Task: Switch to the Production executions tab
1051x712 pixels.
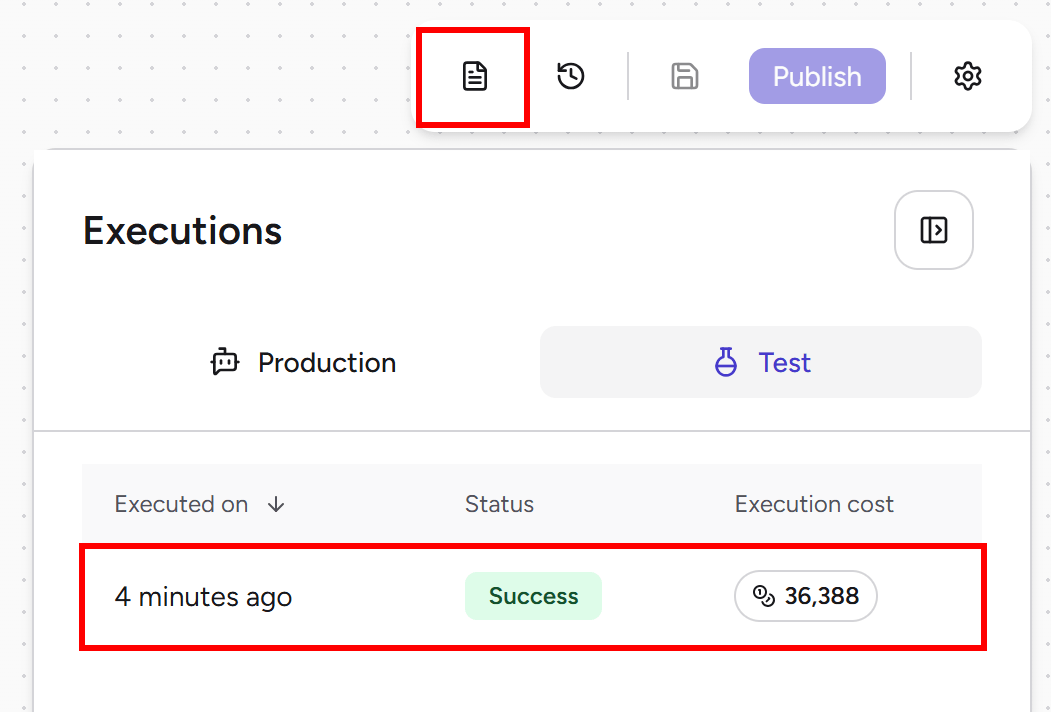Action: (x=303, y=362)
